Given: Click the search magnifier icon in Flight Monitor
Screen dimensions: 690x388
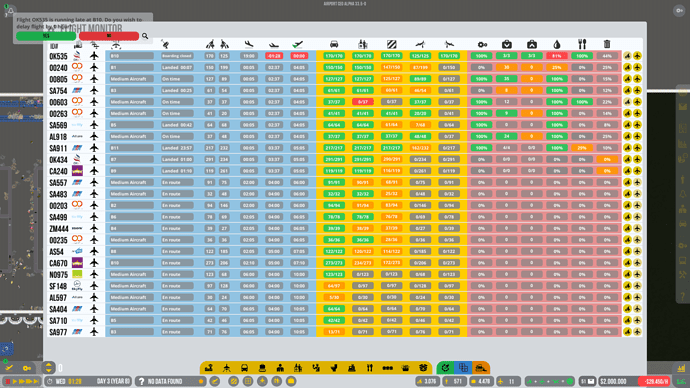Looking at the screenshot, I should (x=145, y=36).
